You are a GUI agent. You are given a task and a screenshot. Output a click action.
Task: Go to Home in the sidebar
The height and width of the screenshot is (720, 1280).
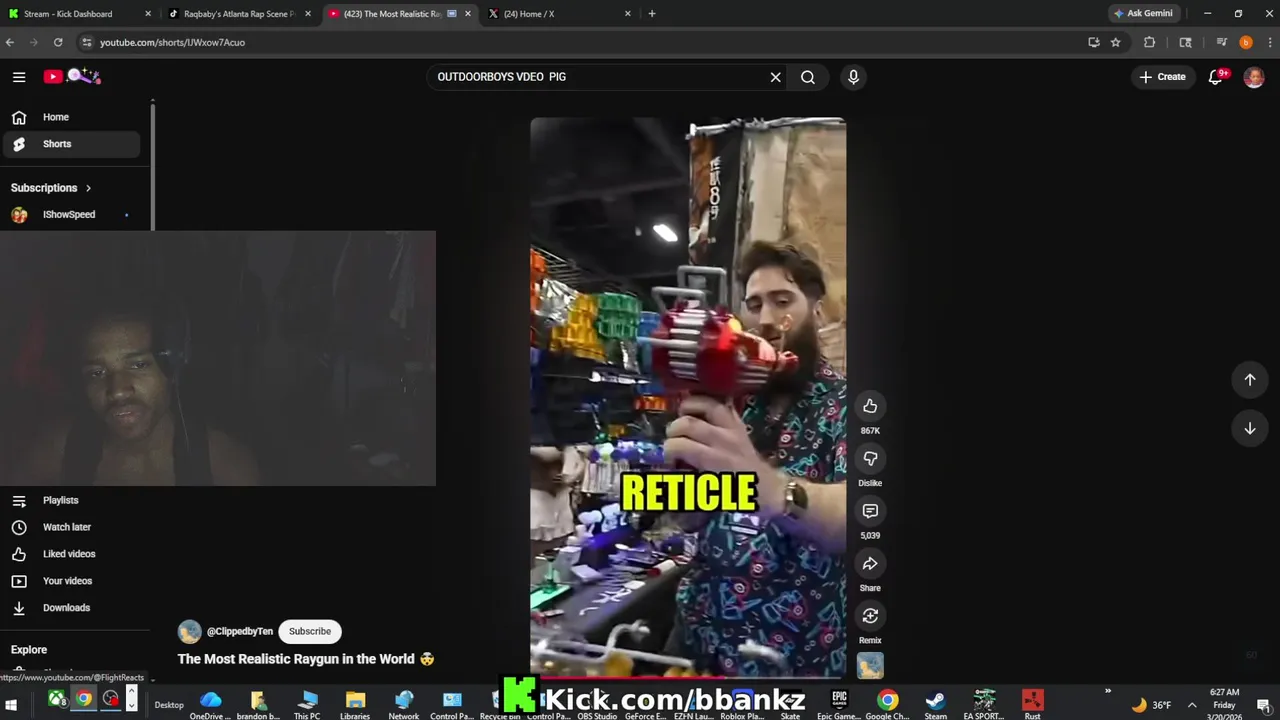pos(70,117)
